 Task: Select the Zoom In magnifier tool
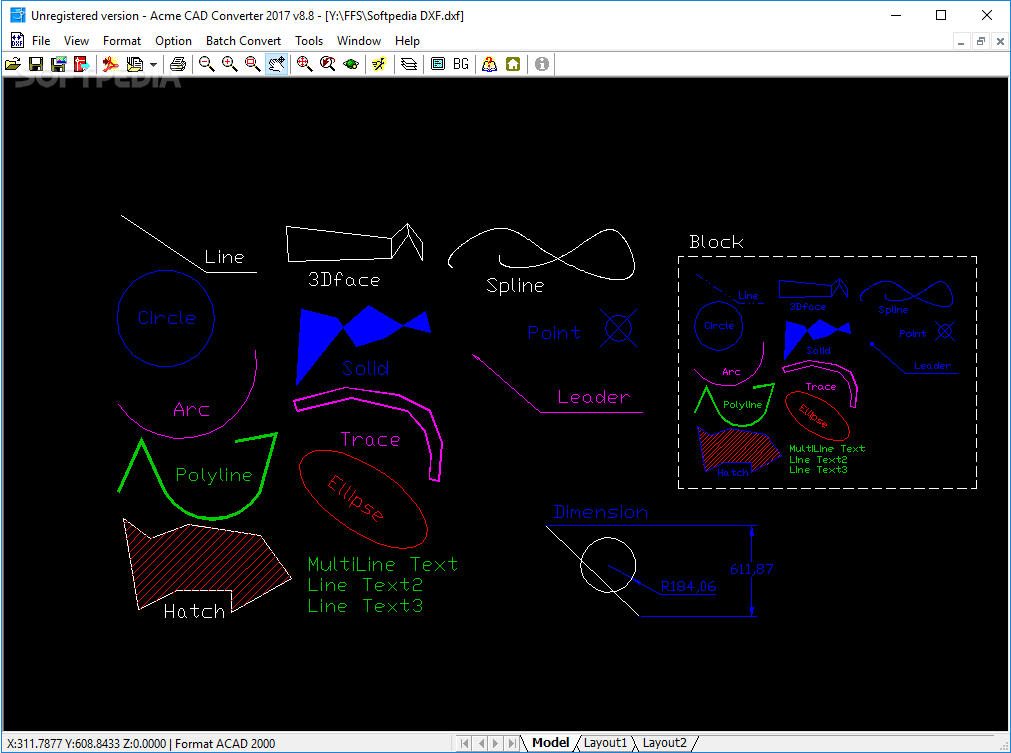(x=229, y=63)
